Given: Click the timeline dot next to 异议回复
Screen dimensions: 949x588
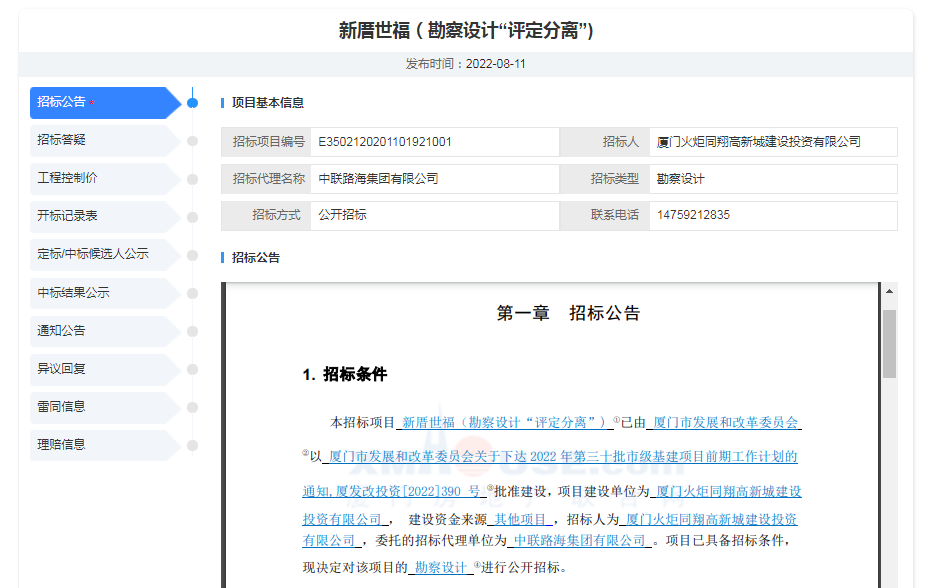Looking at the screenshot, I should click(193, 369).
